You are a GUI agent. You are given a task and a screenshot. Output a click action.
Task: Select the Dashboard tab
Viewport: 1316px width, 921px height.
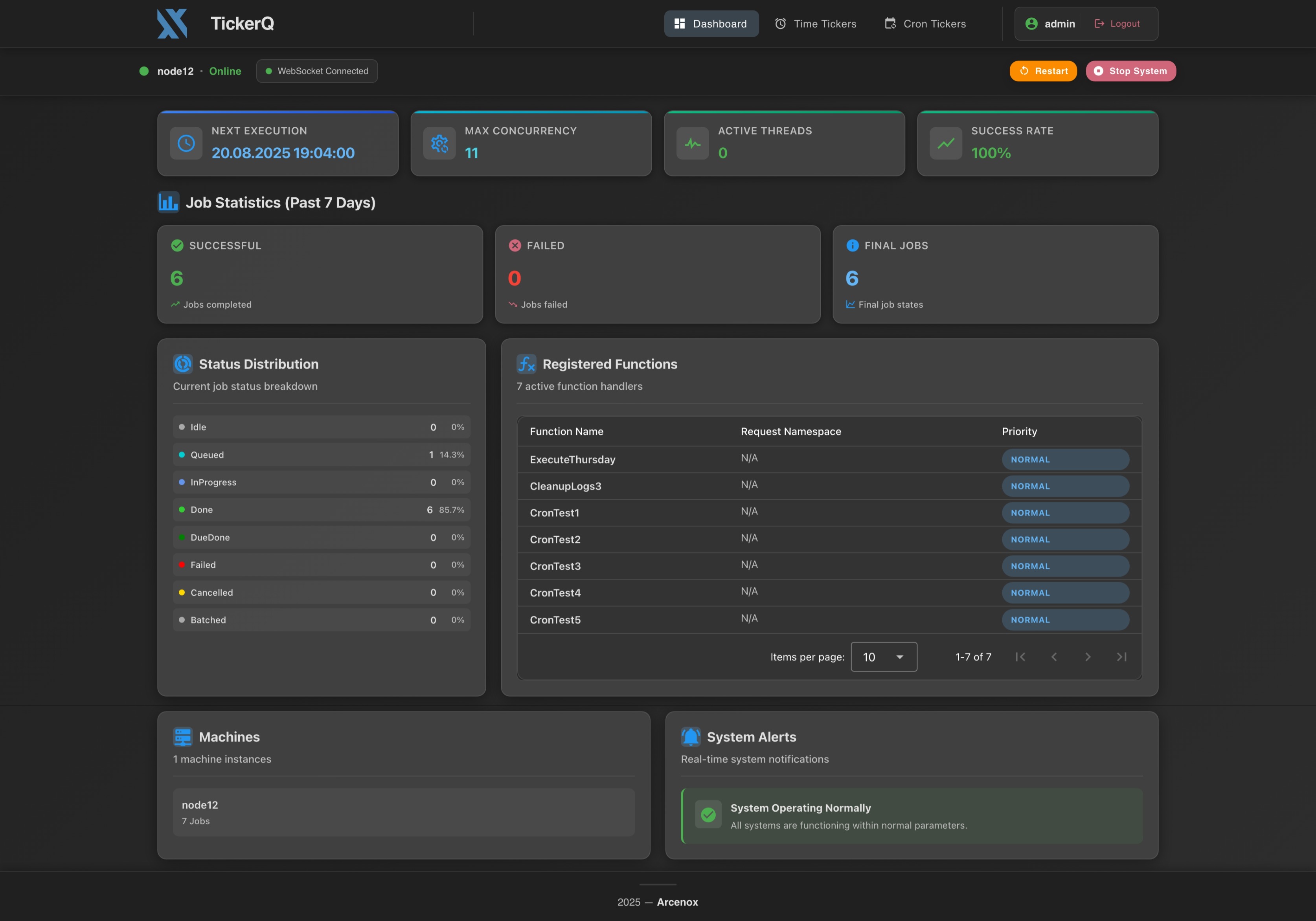(x=711, y=24)
